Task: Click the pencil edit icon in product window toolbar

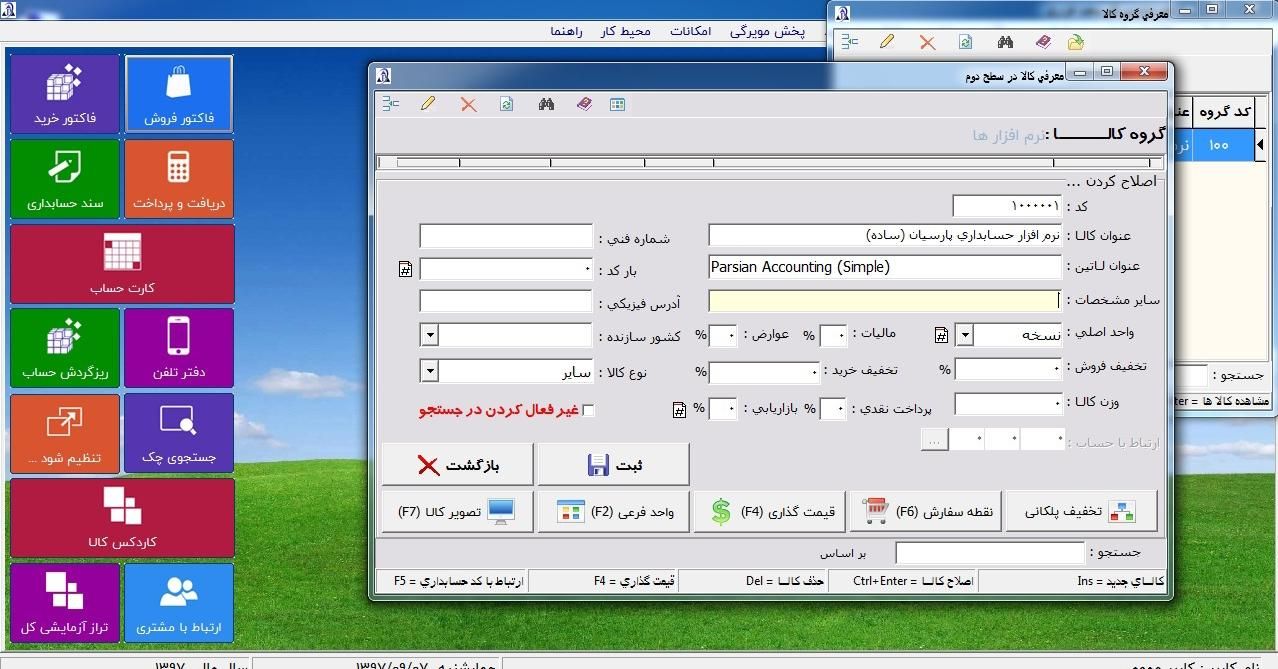Action: [428, 104]
